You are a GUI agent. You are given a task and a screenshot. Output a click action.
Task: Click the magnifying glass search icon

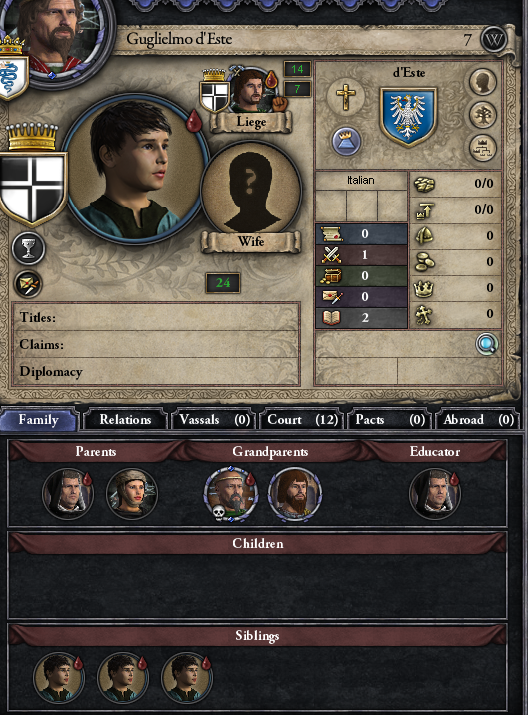(487, 344)
